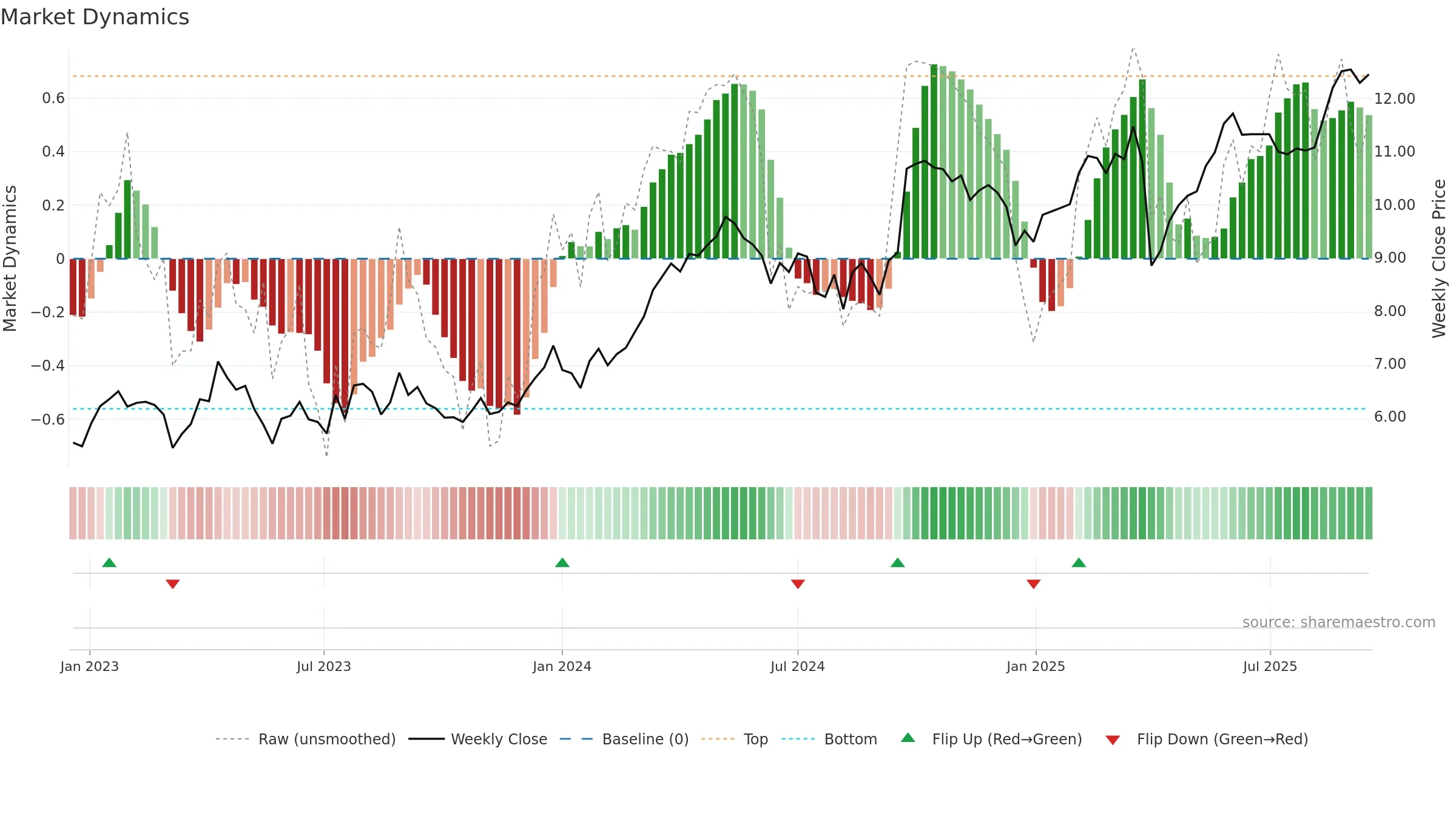Click the 0.4 left axis tick label
The height and width of the screenshot is (819, 1456).
tap(53, 152)
